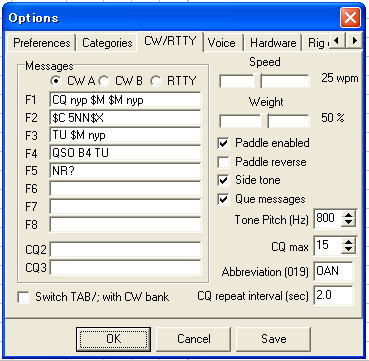
Task: Click the OK button
Action: pyautogui.click(x=113, y=339)
